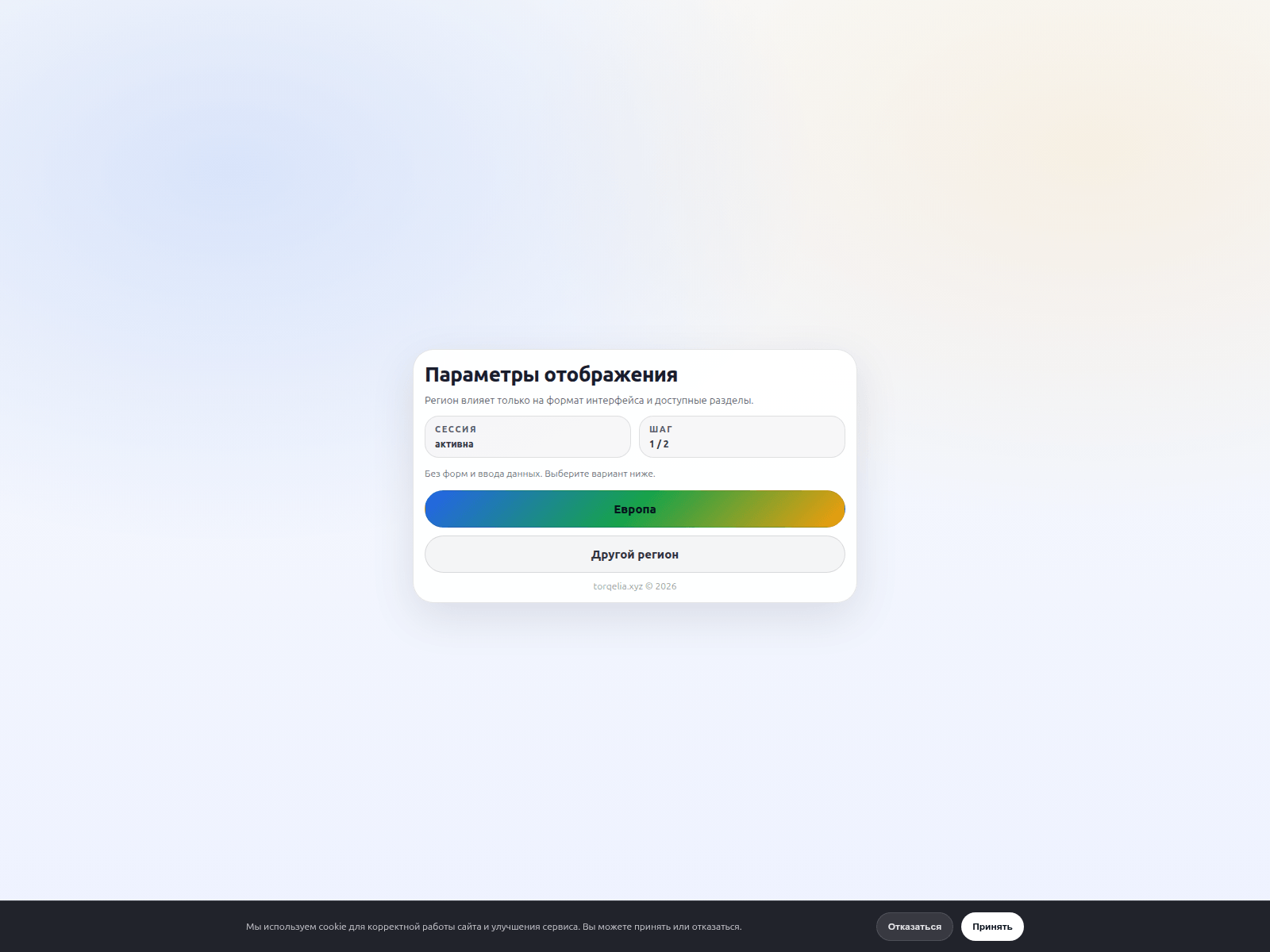Click the ШАГ label text
This screenshot has height=952, width=1270.
click(660, 429)
